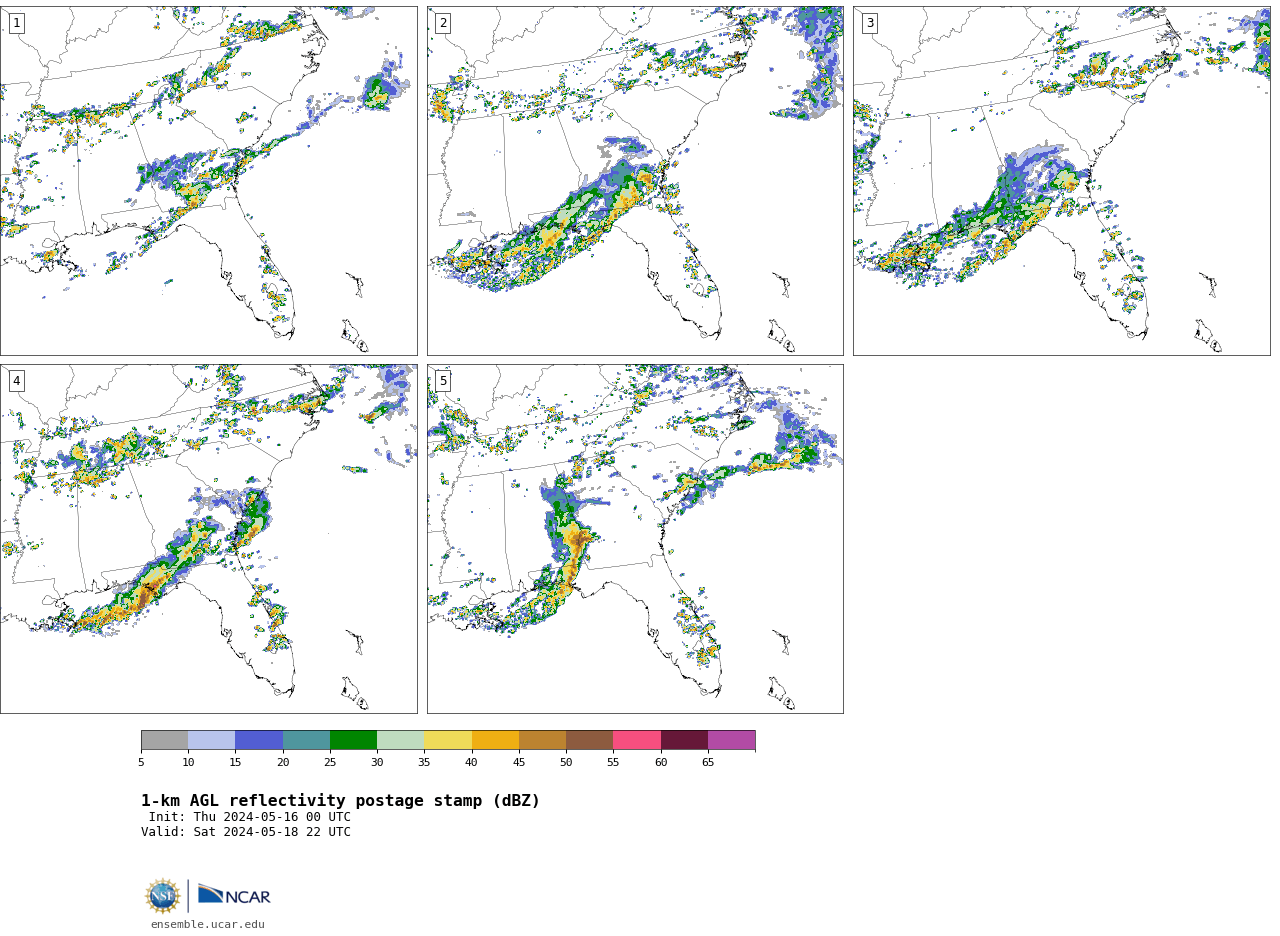Click the number 1 panel label

16,23
